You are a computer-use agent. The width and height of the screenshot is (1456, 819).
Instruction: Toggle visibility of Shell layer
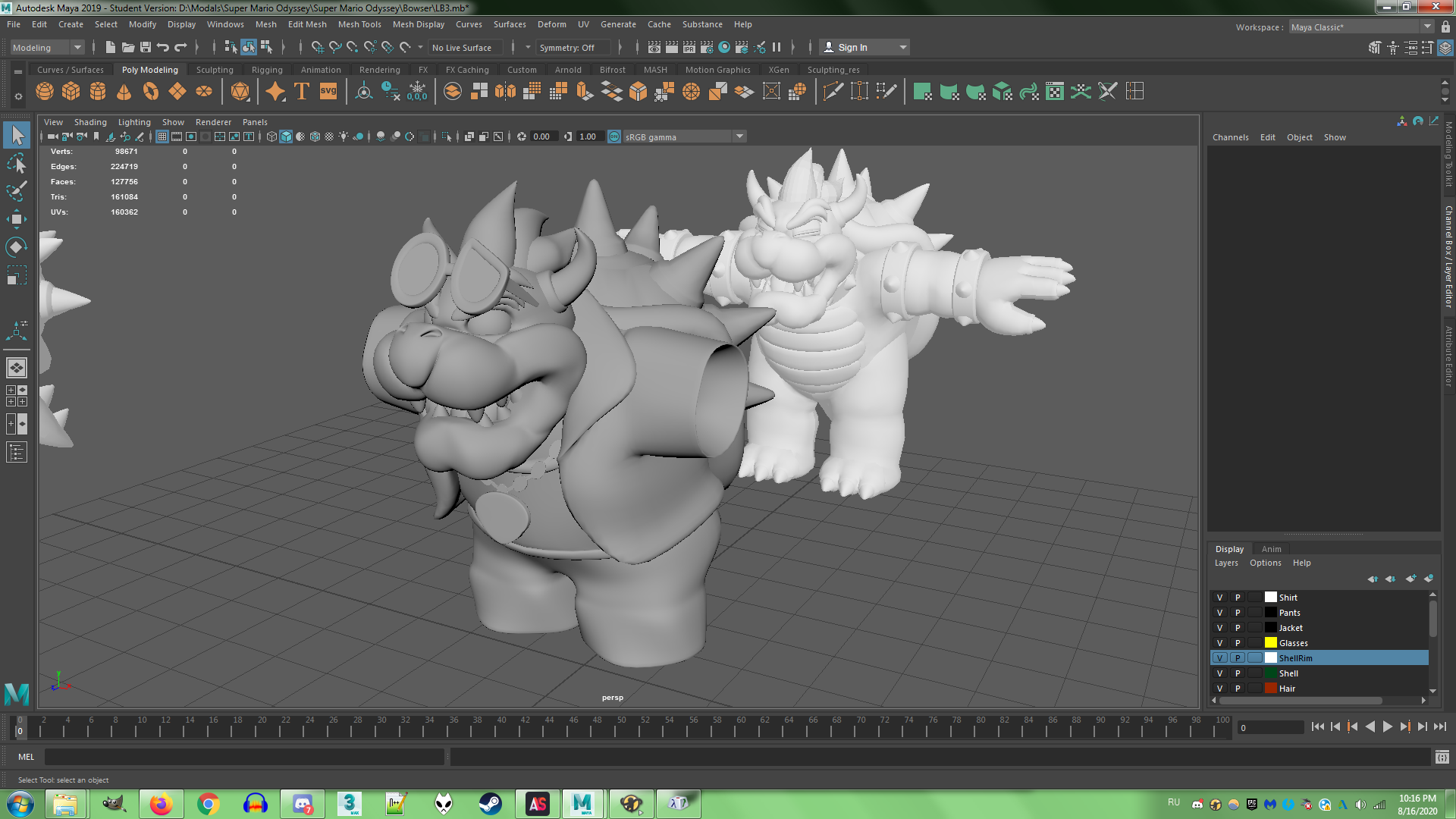pos(1219,673)
